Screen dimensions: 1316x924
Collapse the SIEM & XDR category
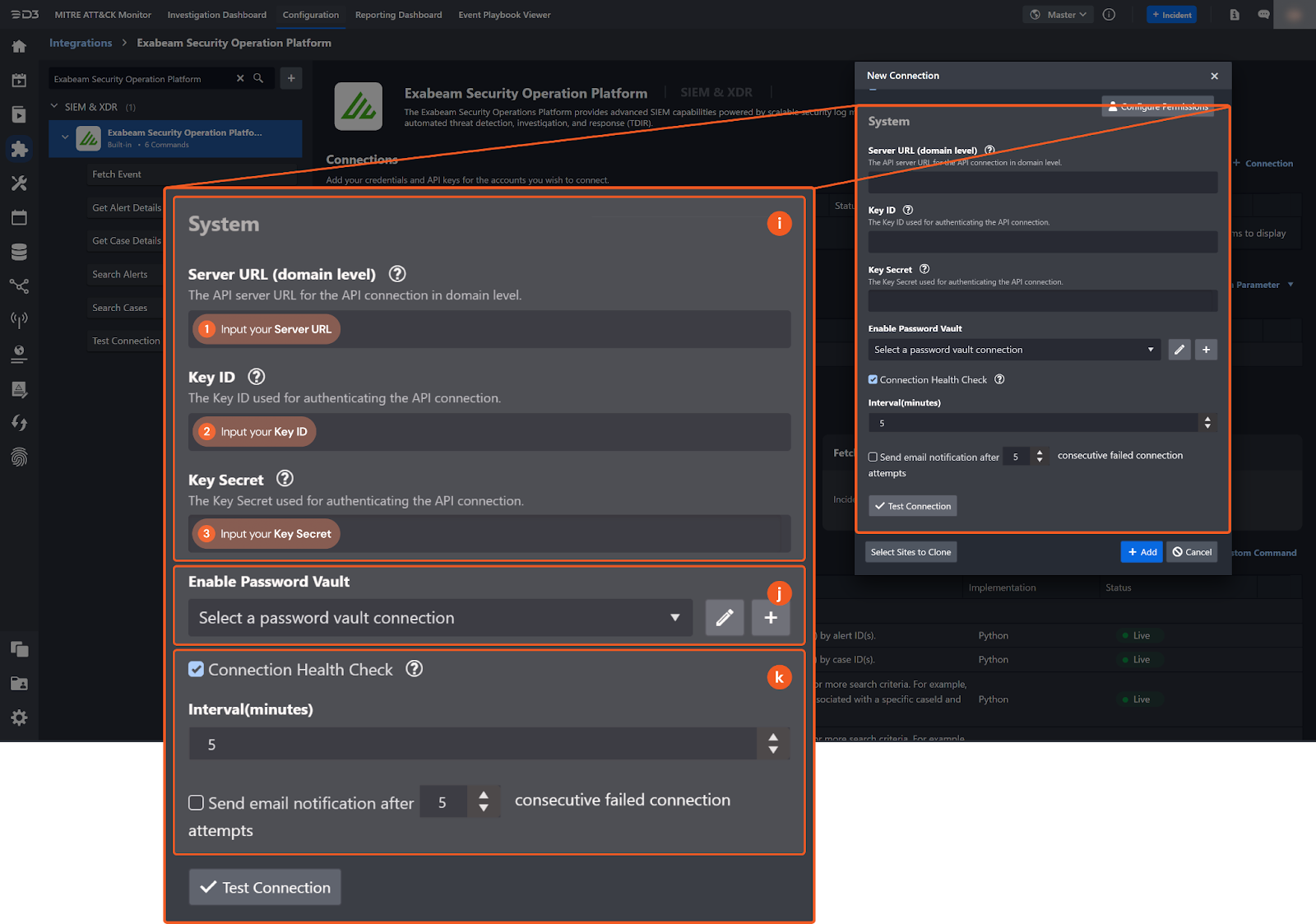pos(54,106)
